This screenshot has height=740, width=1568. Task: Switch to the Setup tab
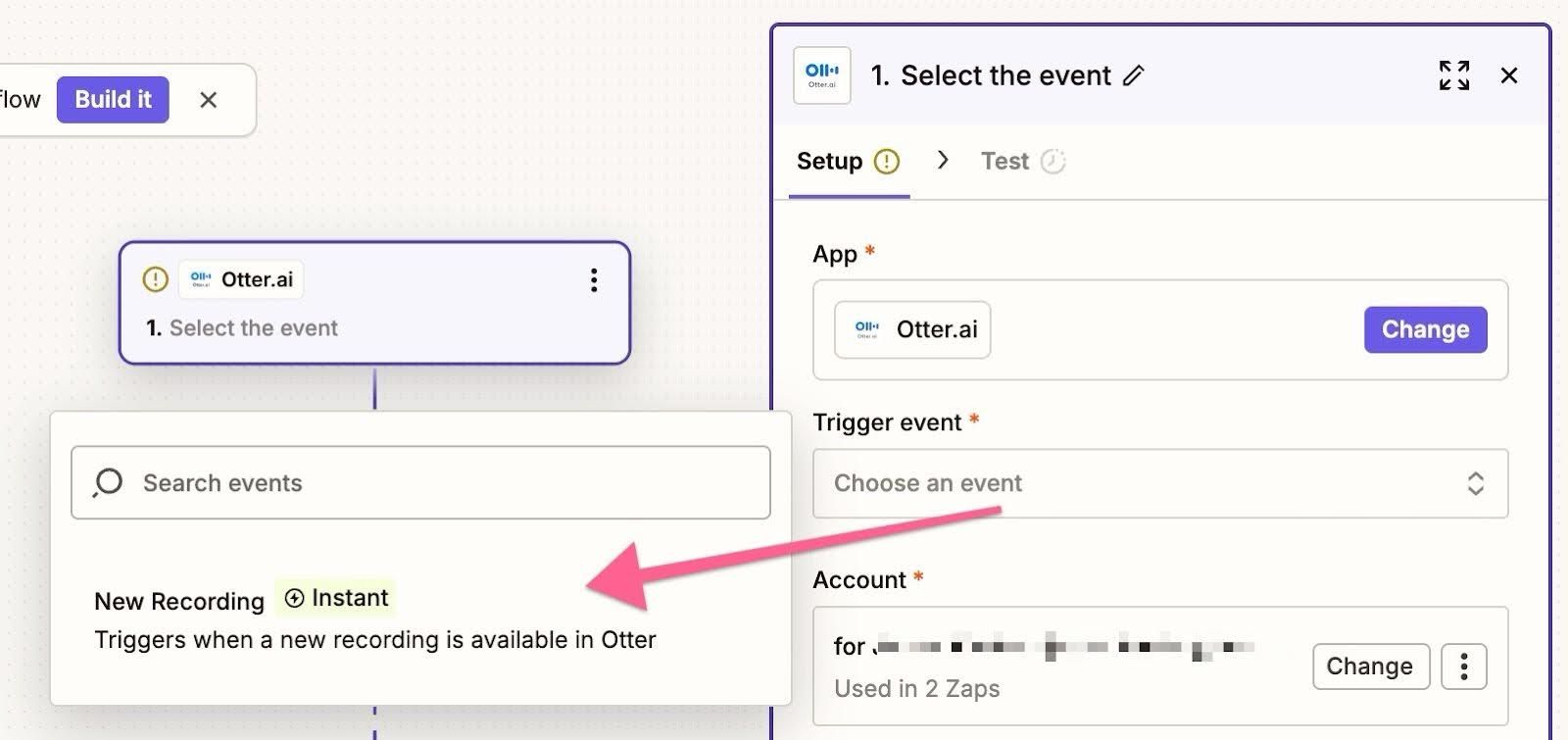tap(849, 162)
